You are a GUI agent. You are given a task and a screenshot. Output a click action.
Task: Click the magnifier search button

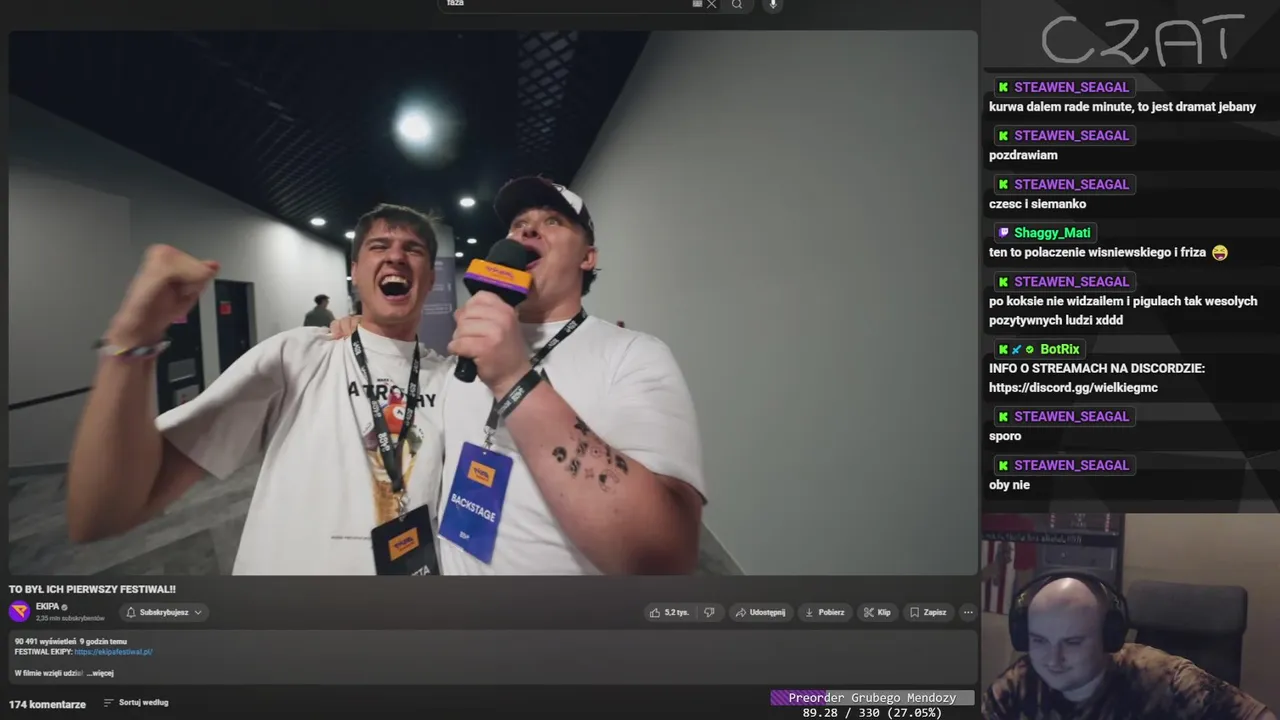pos(737,4)
